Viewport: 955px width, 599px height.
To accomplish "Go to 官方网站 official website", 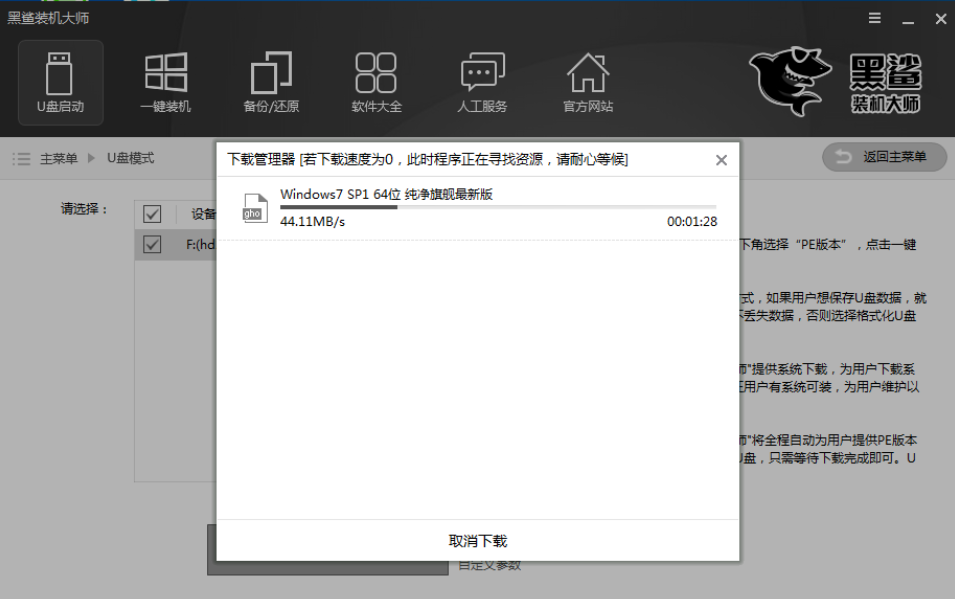I will tap(588, 82).
